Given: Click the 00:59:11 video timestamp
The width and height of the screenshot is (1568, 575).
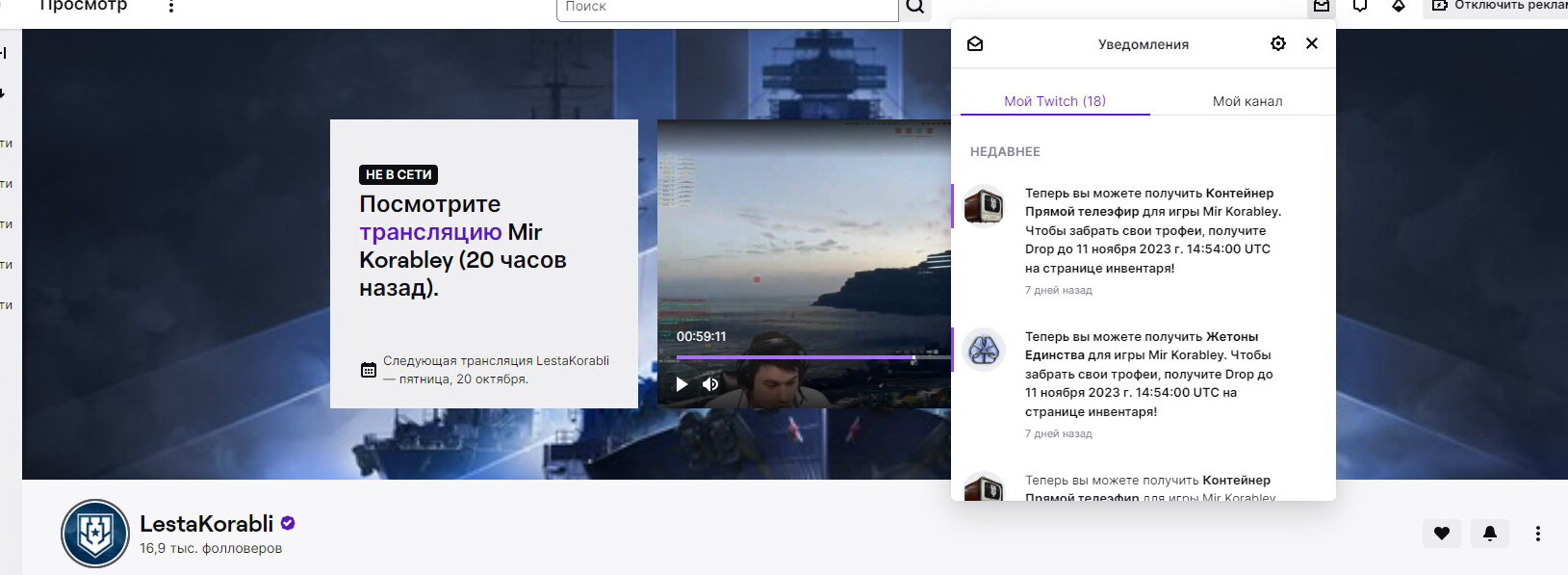Looking at the screenshot, I should tap(702, 336).
